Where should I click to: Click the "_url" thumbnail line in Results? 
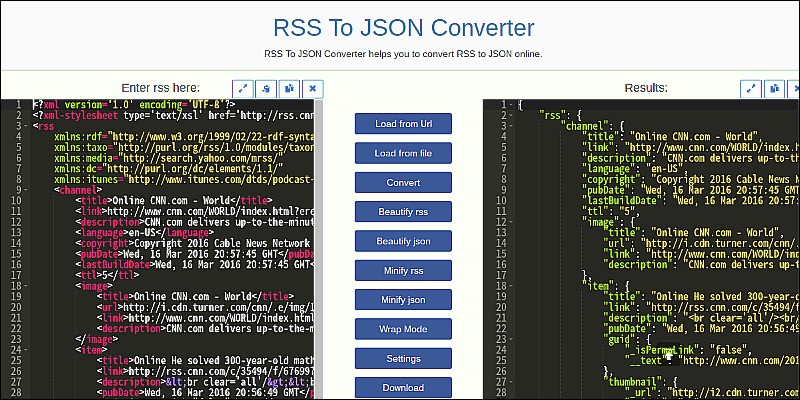tap(712, 392)
